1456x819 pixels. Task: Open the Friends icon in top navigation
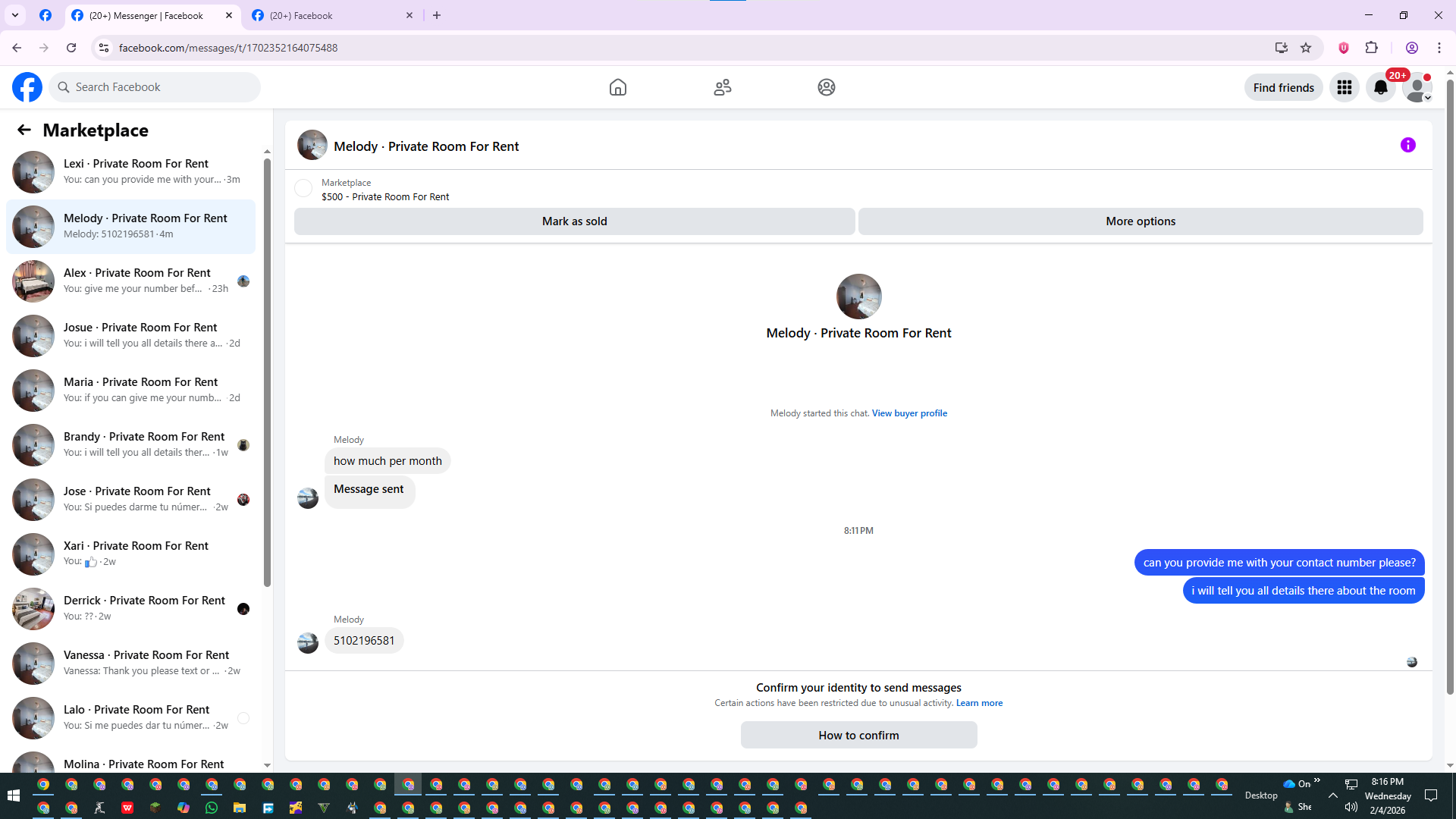(722, 87)
